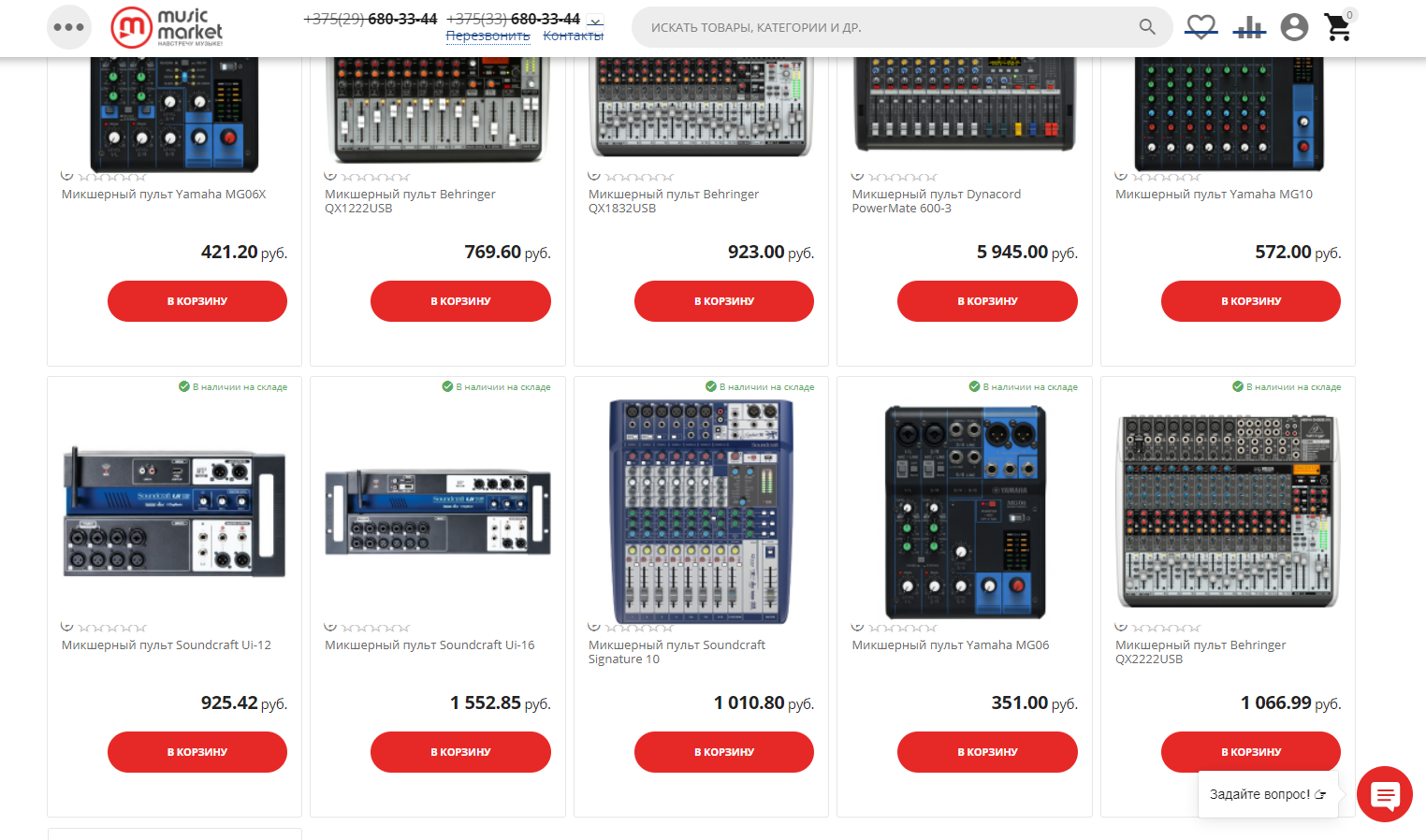The height and width of the screenshot is (840, 1426).
Task: Open the Soundcraft Signature 10 title
Action: coord(677,652)
